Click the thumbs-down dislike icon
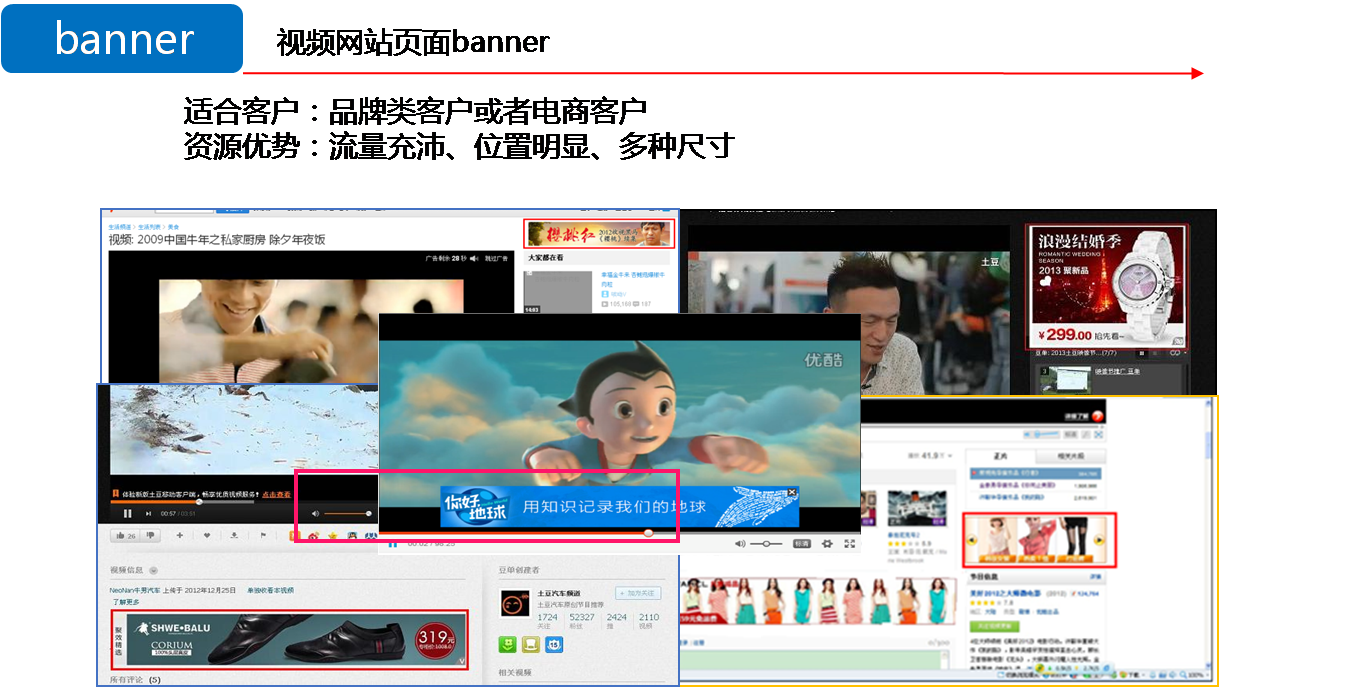Screen dimensions: 1350x688 152,536
